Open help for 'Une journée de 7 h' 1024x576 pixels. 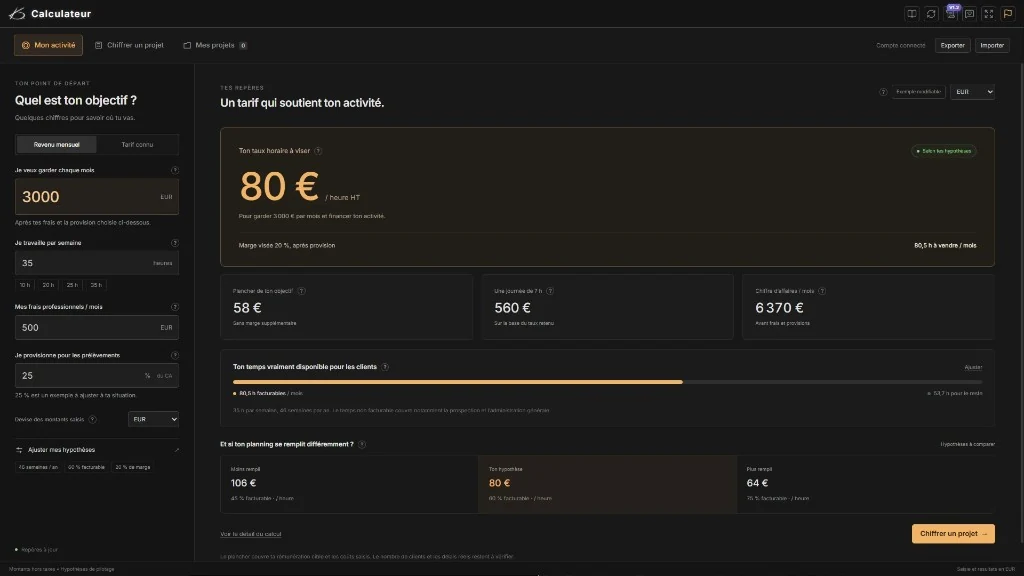550,291
